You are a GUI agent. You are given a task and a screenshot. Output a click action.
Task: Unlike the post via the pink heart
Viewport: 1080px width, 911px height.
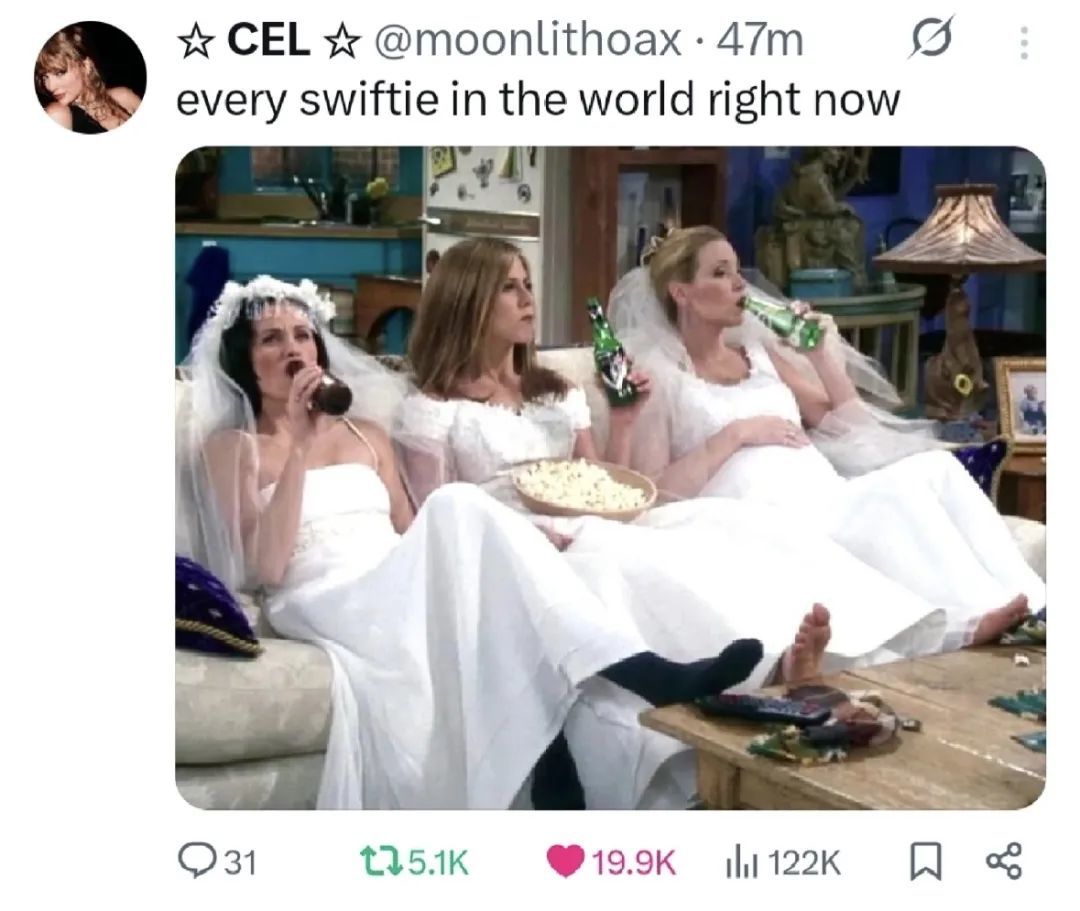564,862
